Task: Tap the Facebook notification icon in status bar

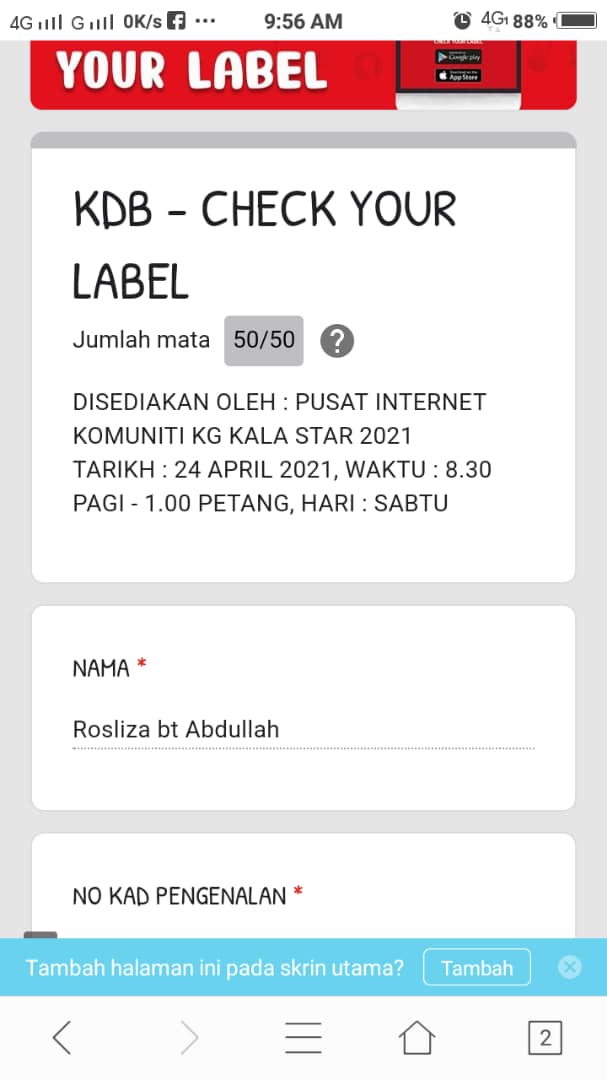Action: [x=176, y=20]
